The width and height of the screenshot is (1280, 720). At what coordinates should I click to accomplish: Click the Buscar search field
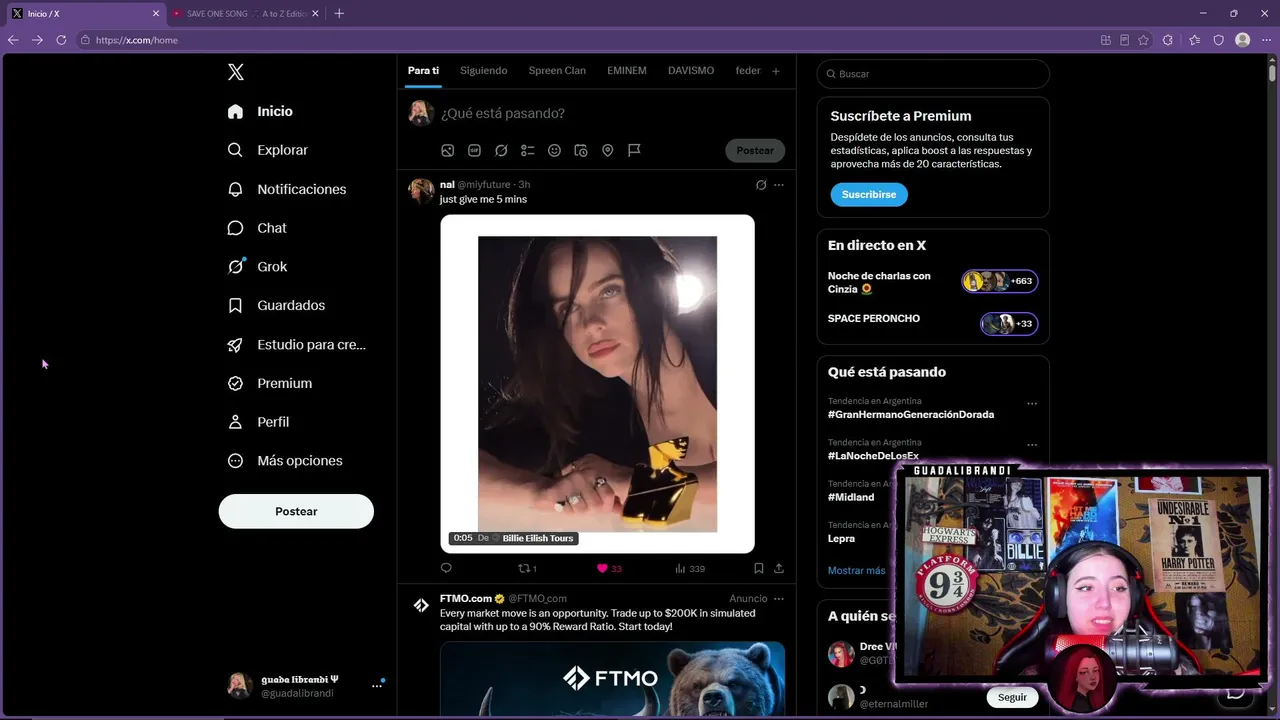click(933, 74)
